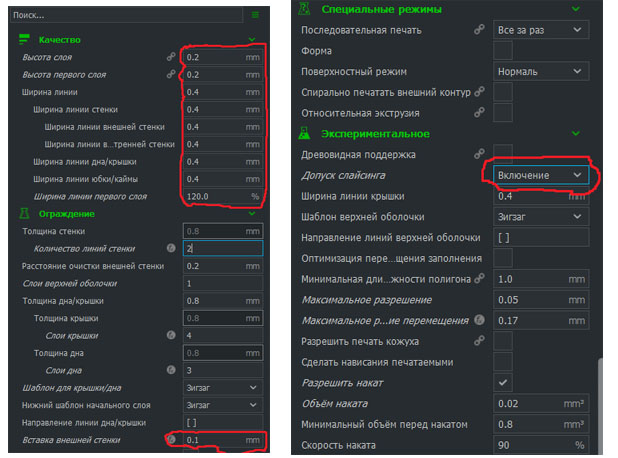Screen dimensions: 618x458
Task: Click the Специальные режимы header label
Action: tap(381, 9)
